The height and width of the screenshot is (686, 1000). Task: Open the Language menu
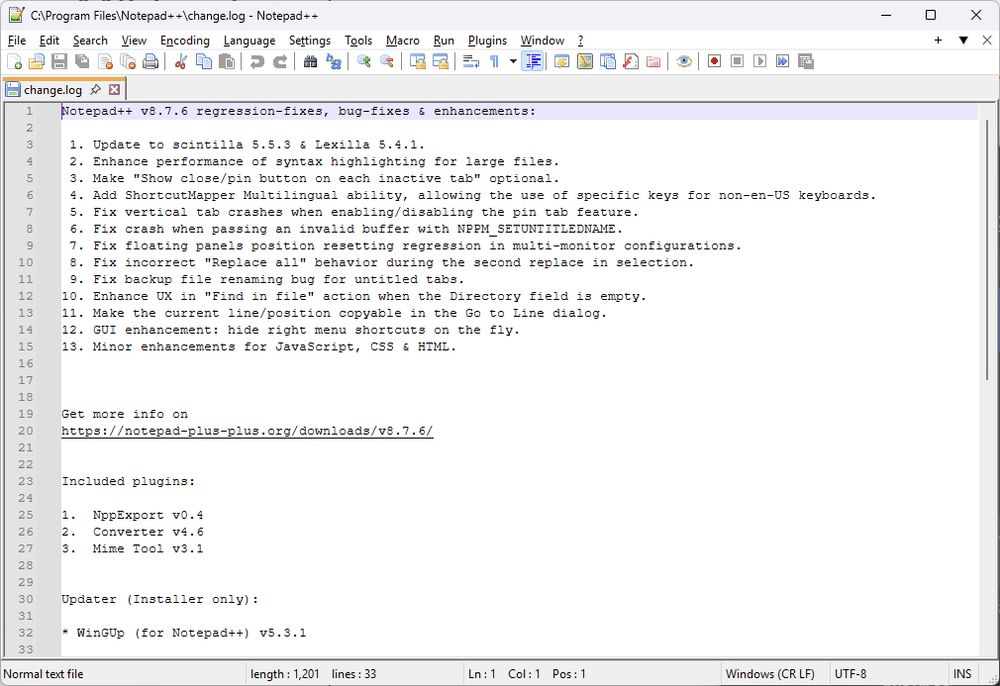tap(249, 40)
